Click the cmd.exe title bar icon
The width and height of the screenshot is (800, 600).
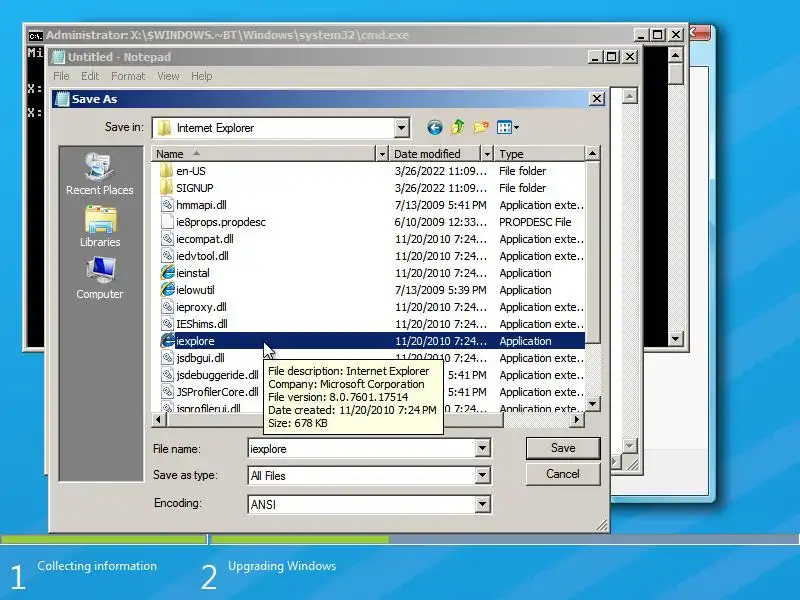(x=35, y=36)
